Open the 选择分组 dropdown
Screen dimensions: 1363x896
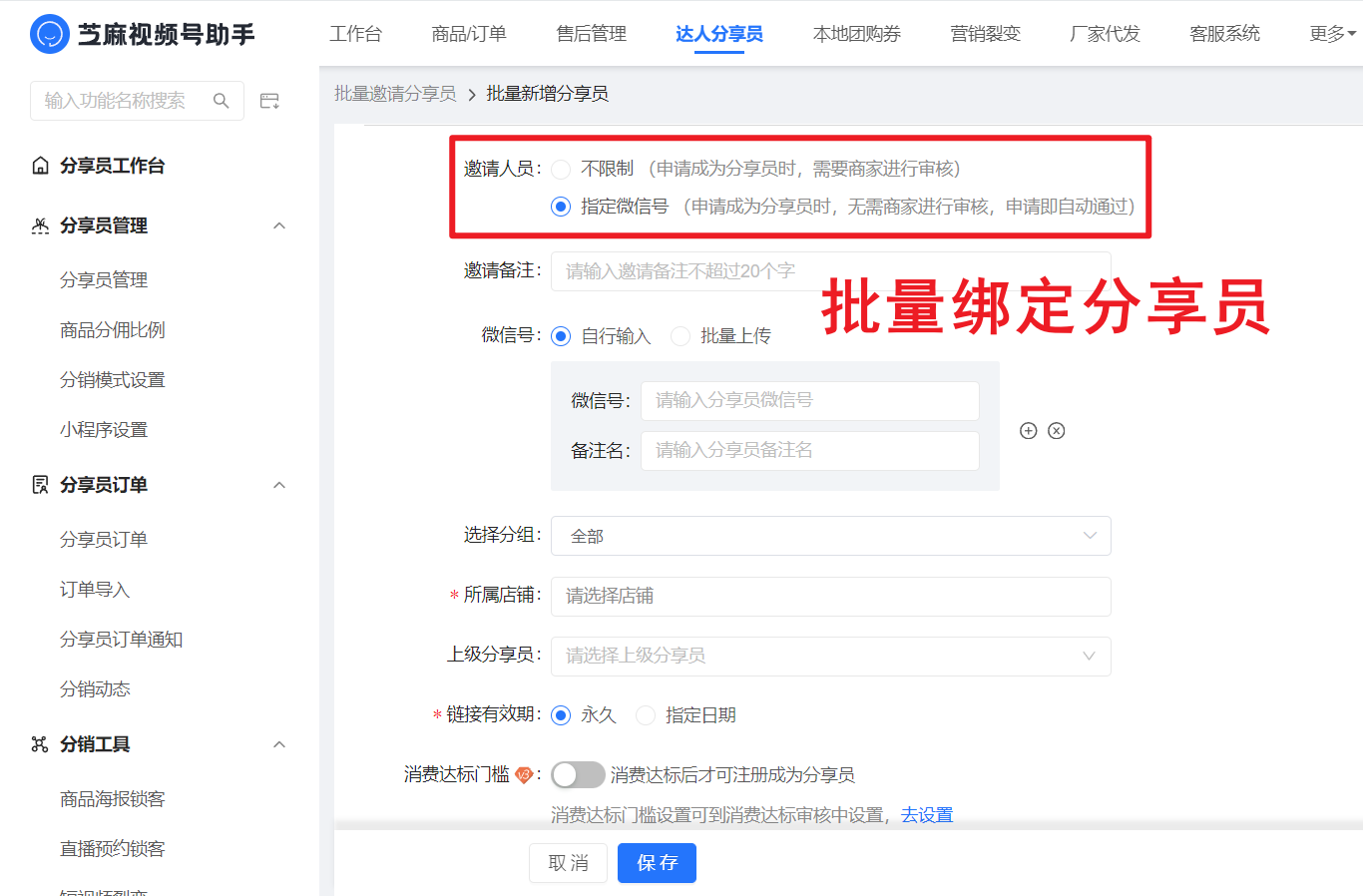[x=831, y=536]
